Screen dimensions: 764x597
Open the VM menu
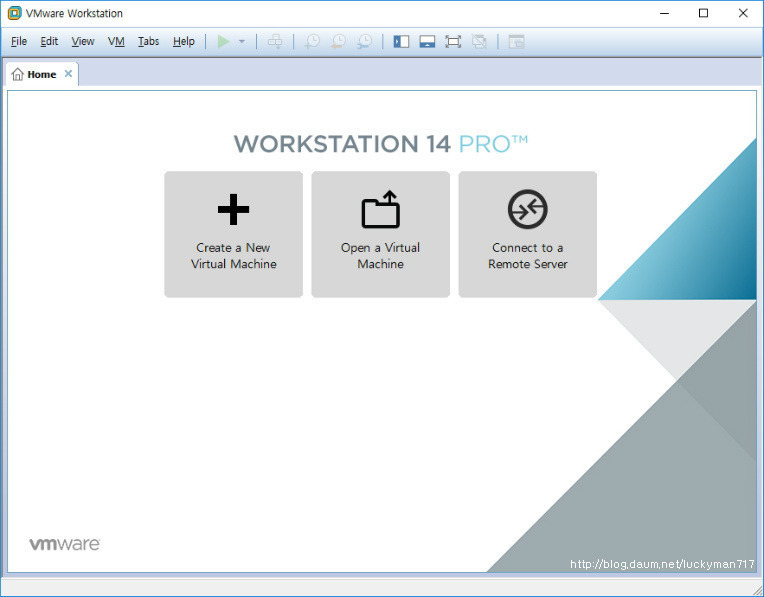pos(116,41)
